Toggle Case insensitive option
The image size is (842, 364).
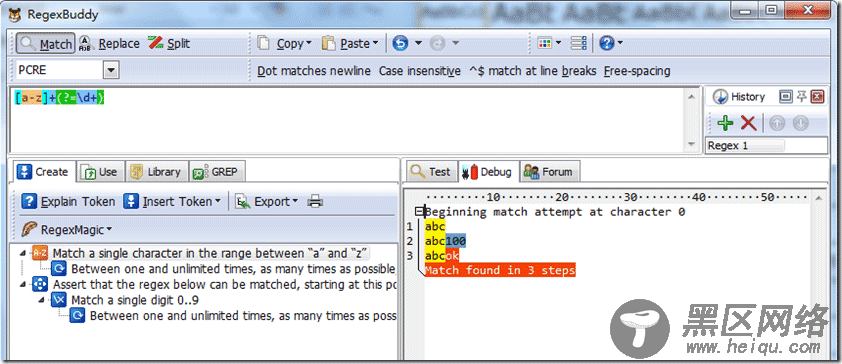(x=419, y=71)
